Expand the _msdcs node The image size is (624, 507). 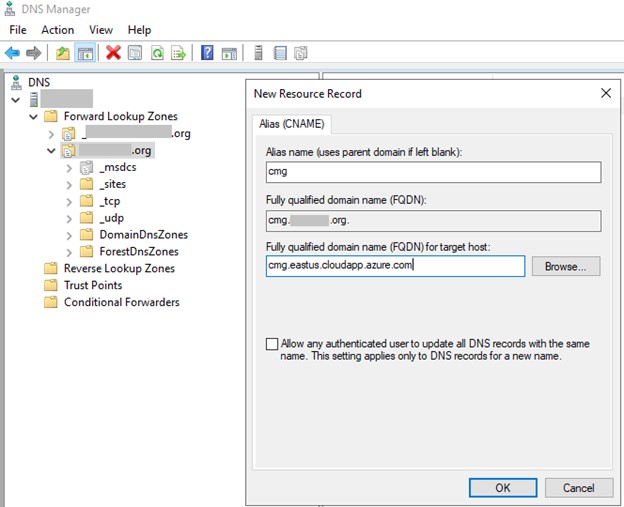(x=69, y=168)
